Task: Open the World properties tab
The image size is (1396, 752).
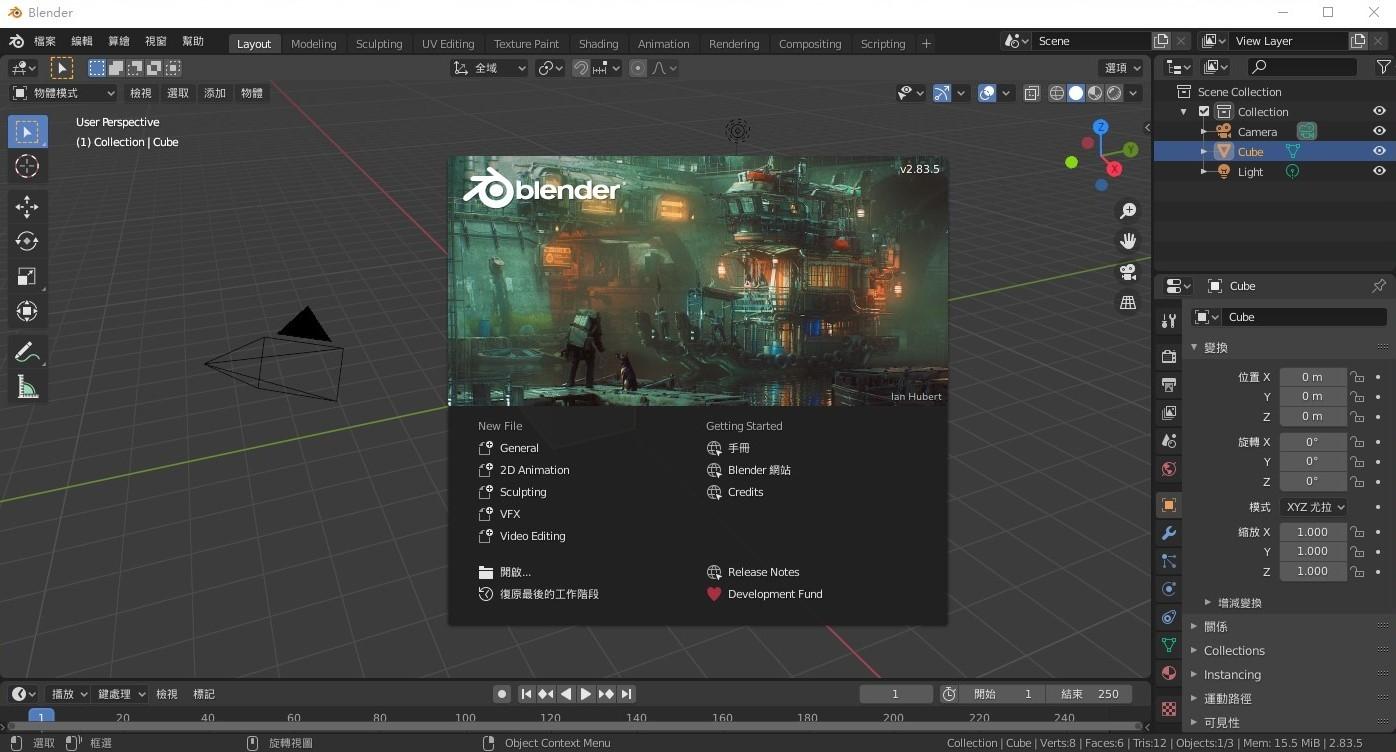Action: pos(1168,469)
